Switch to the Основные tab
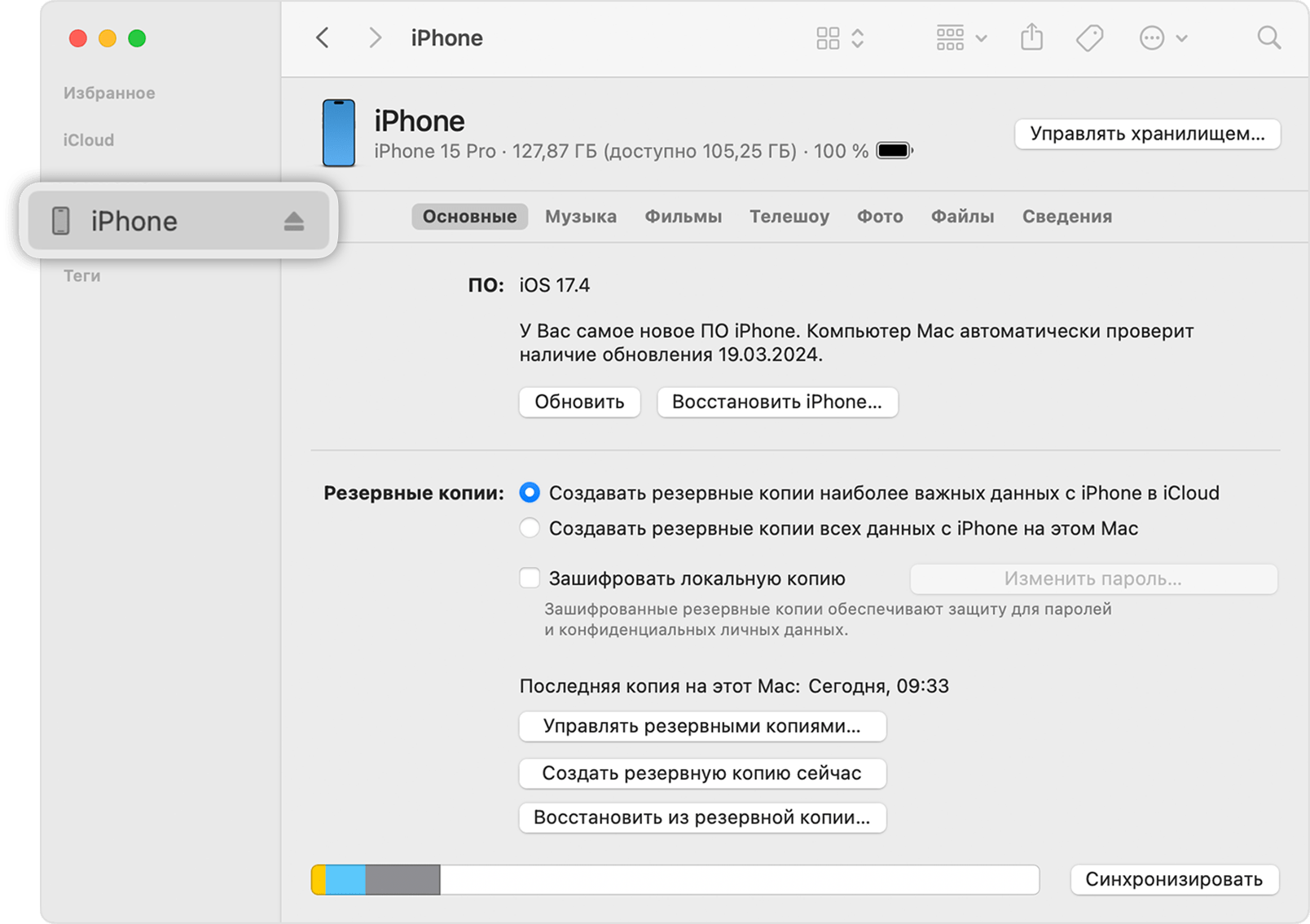Viewport: 1310px width, 924px height. pyautogui.click(x=469, y=216)
